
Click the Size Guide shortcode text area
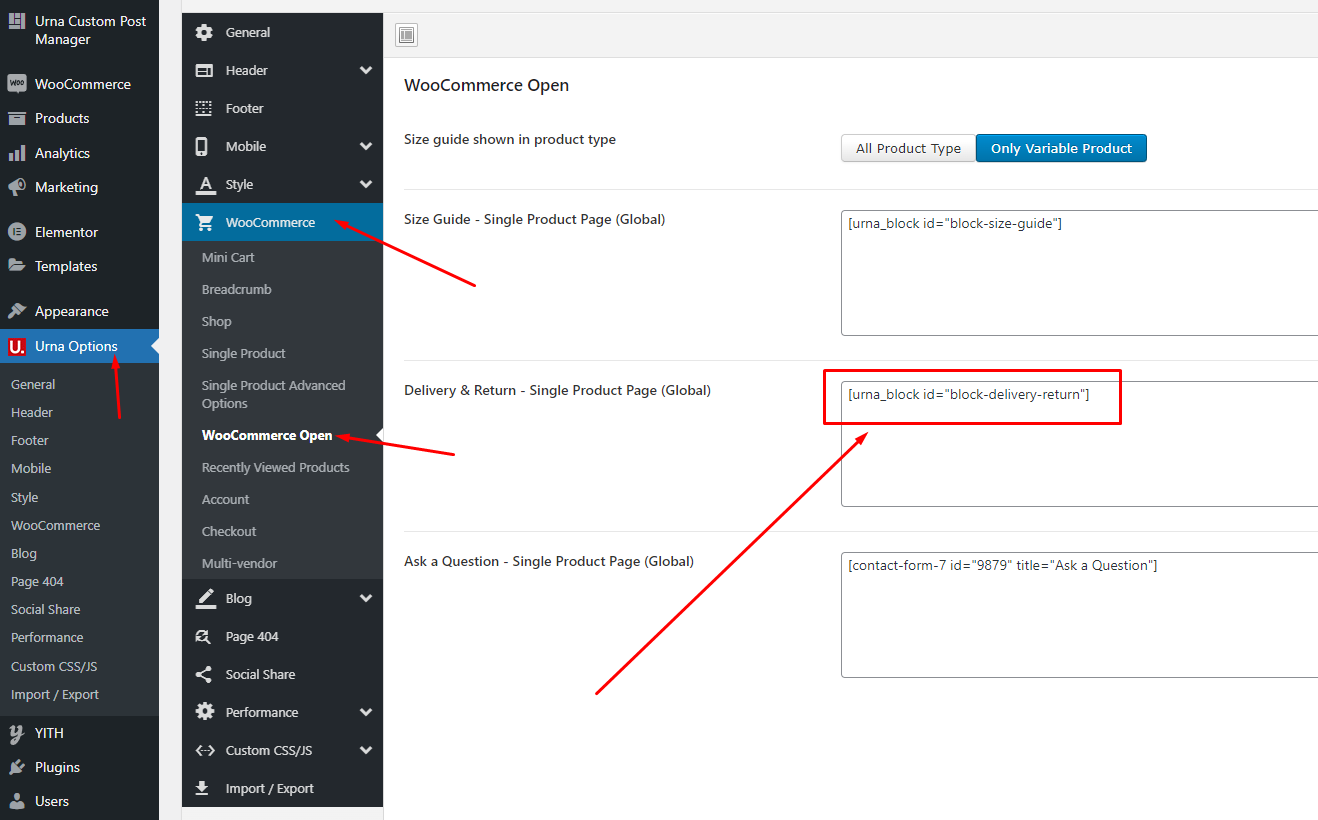pos(1079,273)
